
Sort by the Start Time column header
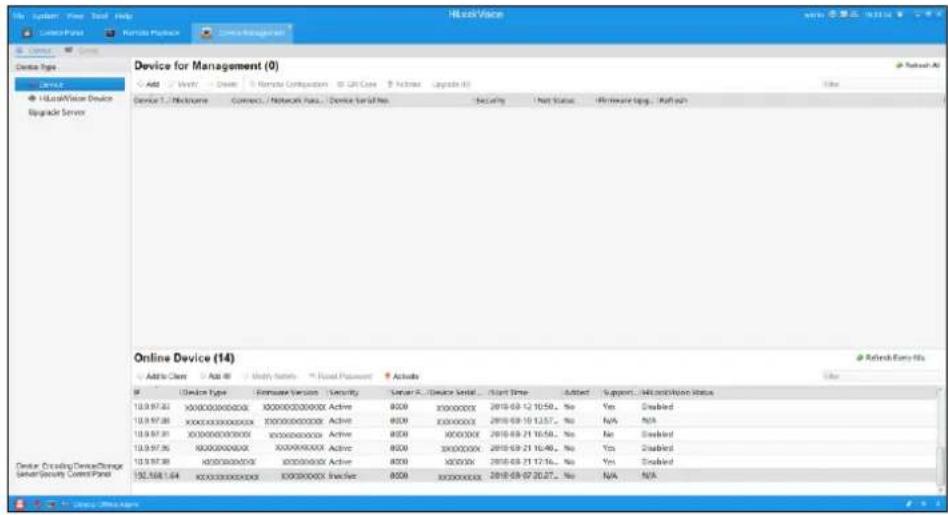[509, 392]
